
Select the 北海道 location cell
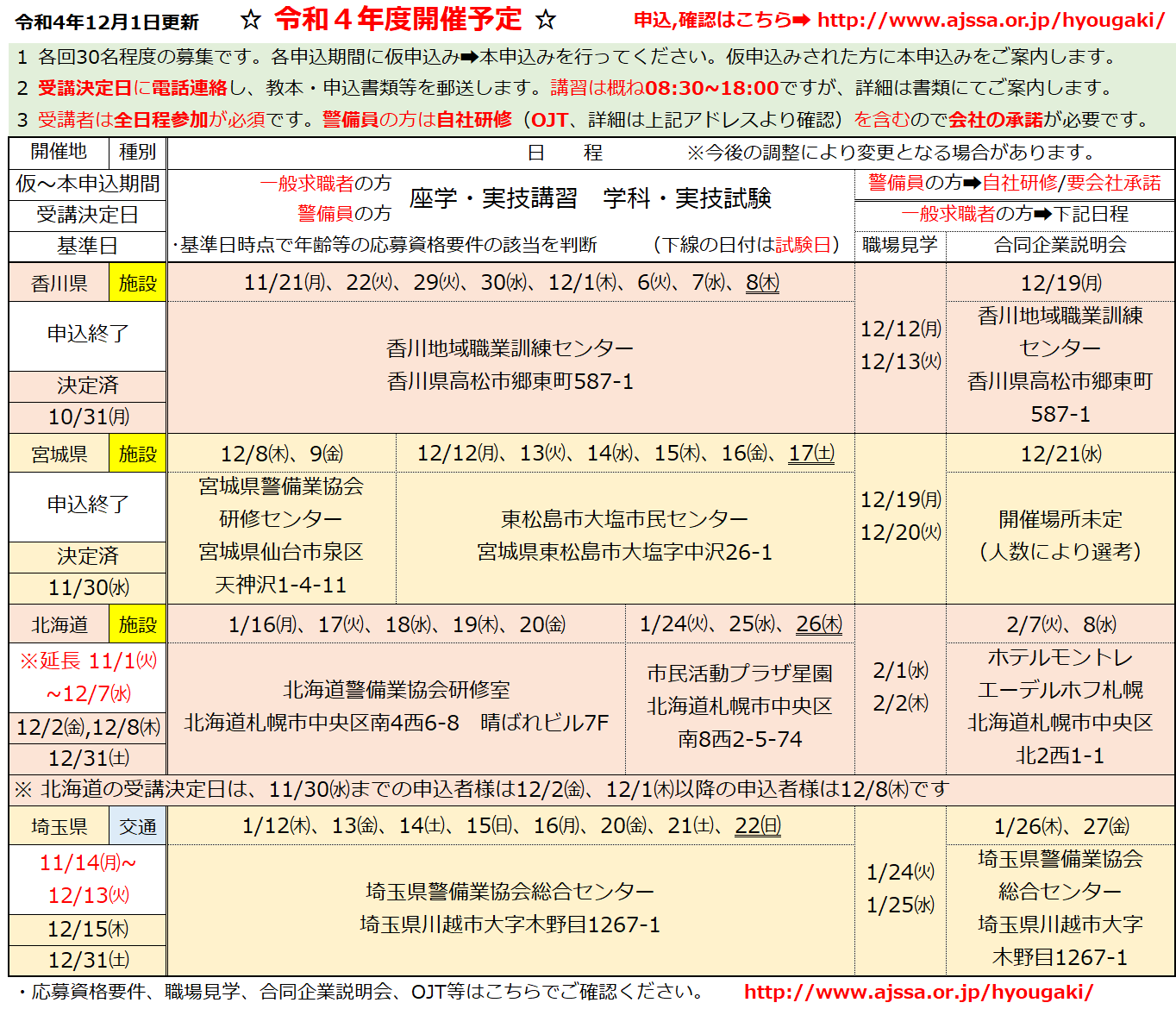coord(59,625)
